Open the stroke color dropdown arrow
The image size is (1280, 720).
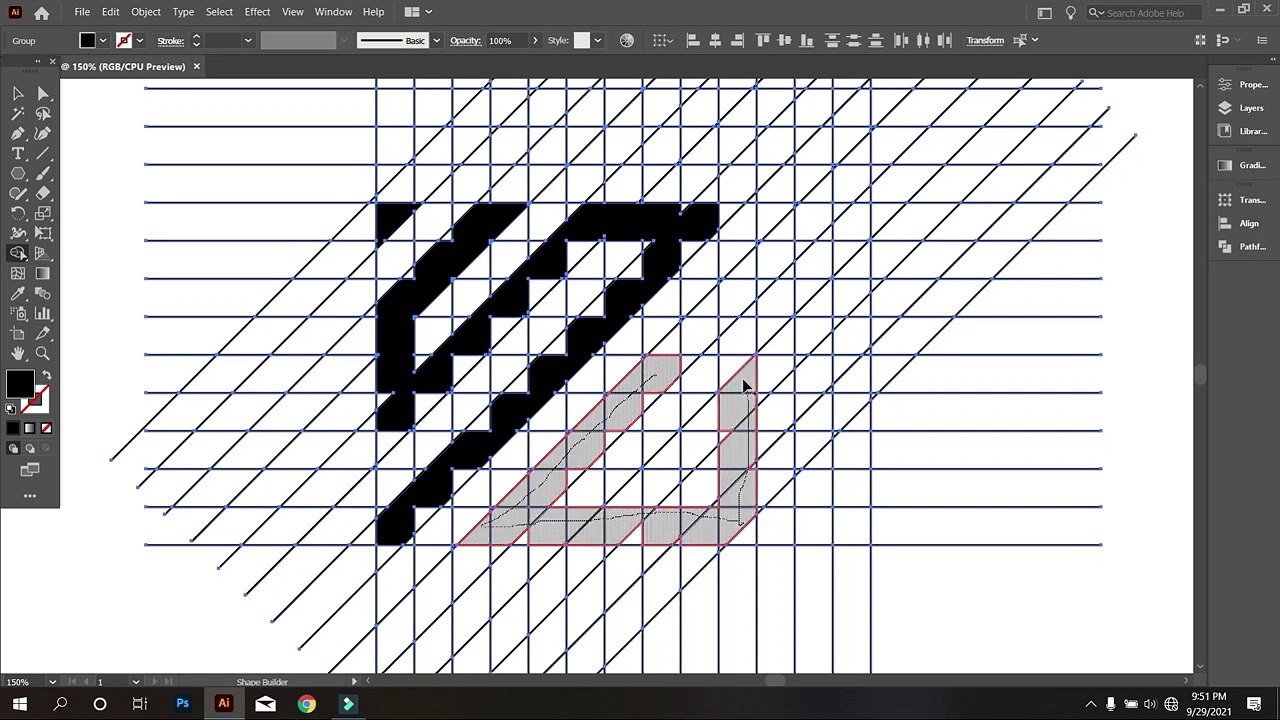pyautogui.click(x=139, y=40)
